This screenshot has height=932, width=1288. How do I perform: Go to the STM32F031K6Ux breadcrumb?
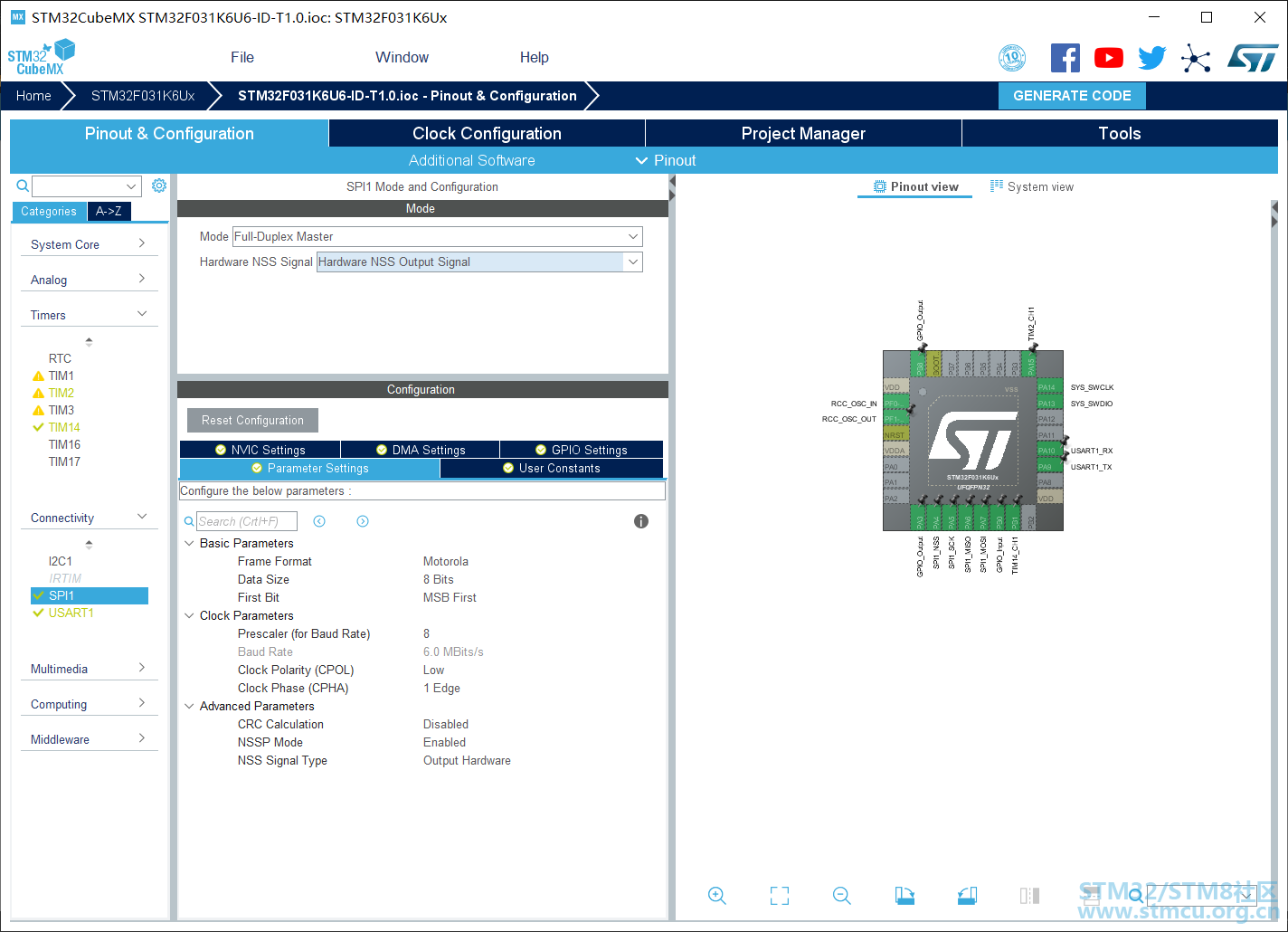pyautogui.click(x=143, y=96)
